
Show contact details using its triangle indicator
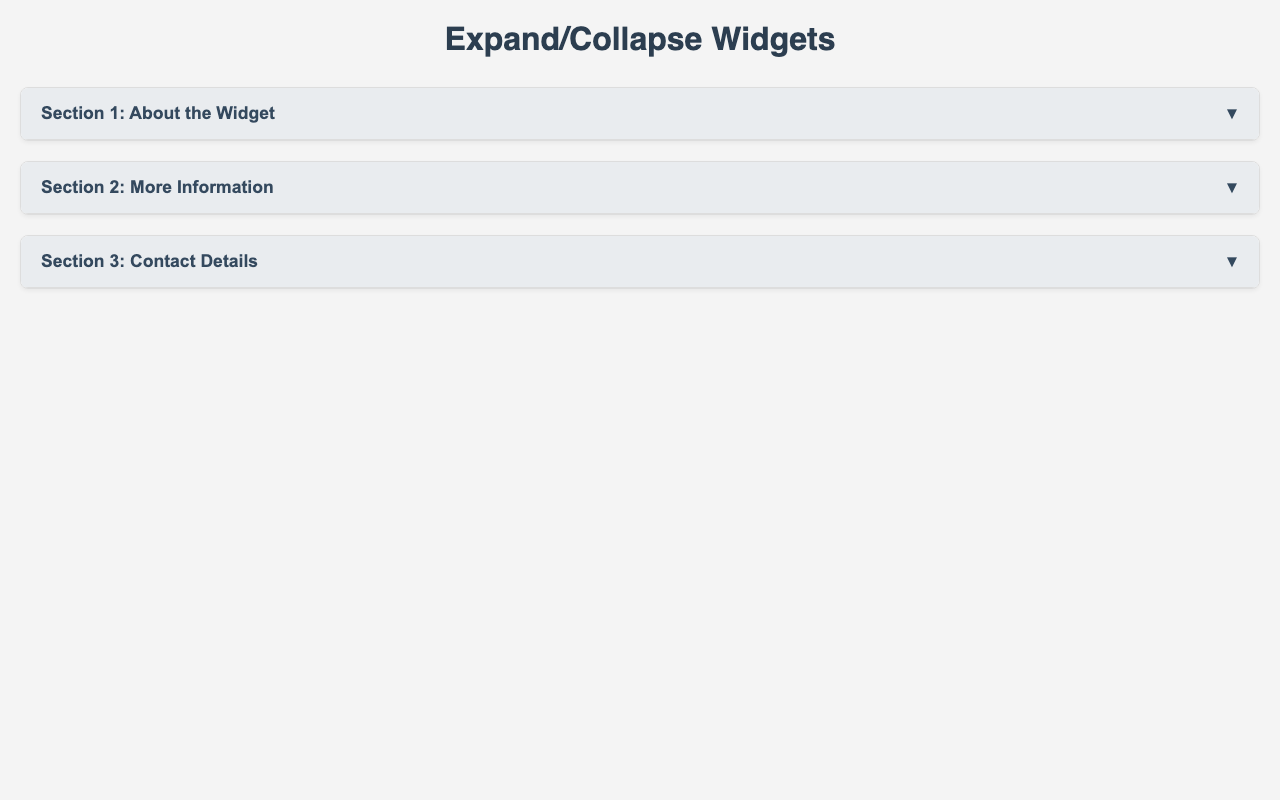1231,262
